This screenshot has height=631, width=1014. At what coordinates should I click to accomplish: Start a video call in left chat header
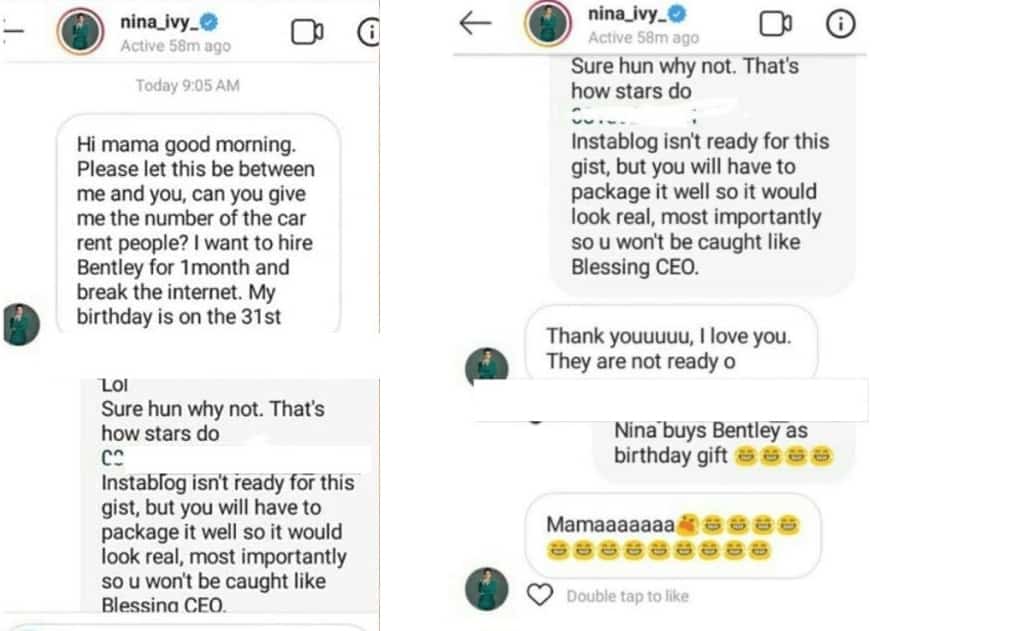307,32
